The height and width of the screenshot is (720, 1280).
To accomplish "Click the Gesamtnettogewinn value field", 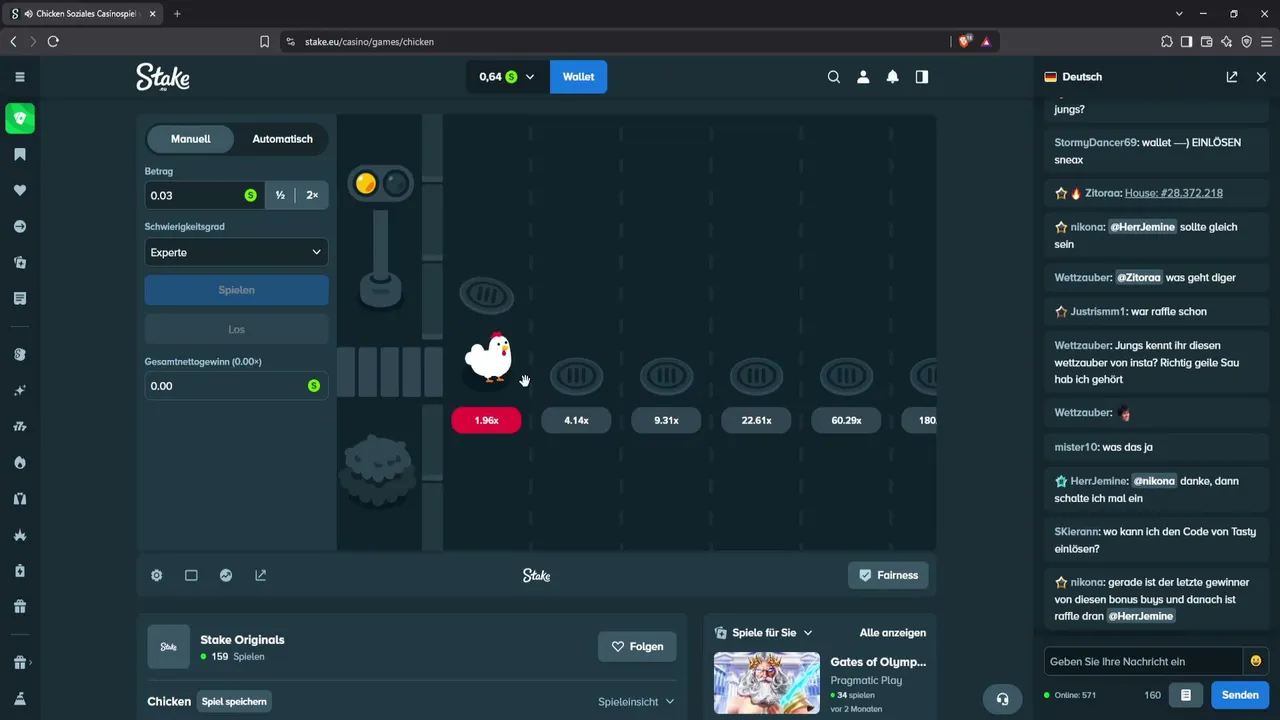I will click(237, 386).
